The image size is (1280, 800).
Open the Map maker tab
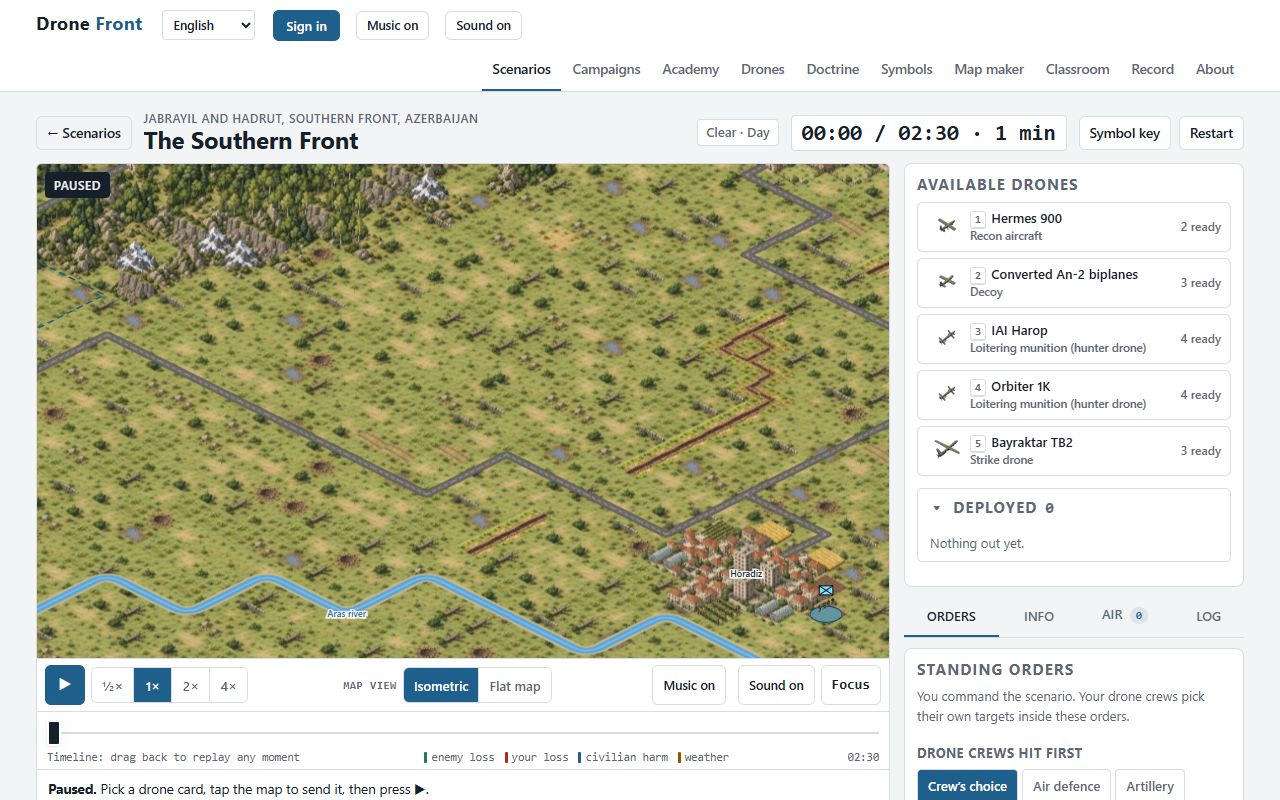click(989, 69)
